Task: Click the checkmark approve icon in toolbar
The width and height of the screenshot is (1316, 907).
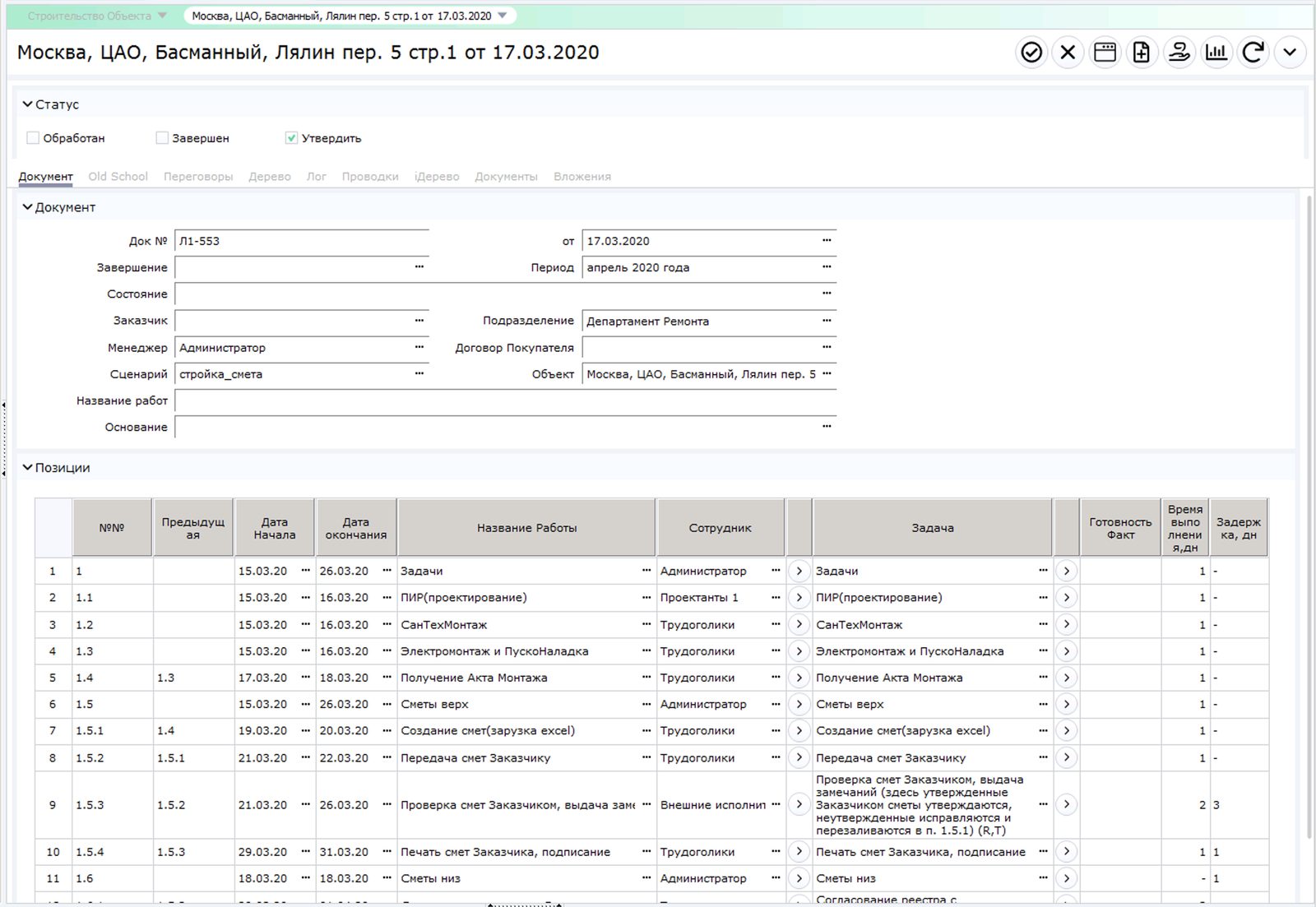Action: point(1031,53)
